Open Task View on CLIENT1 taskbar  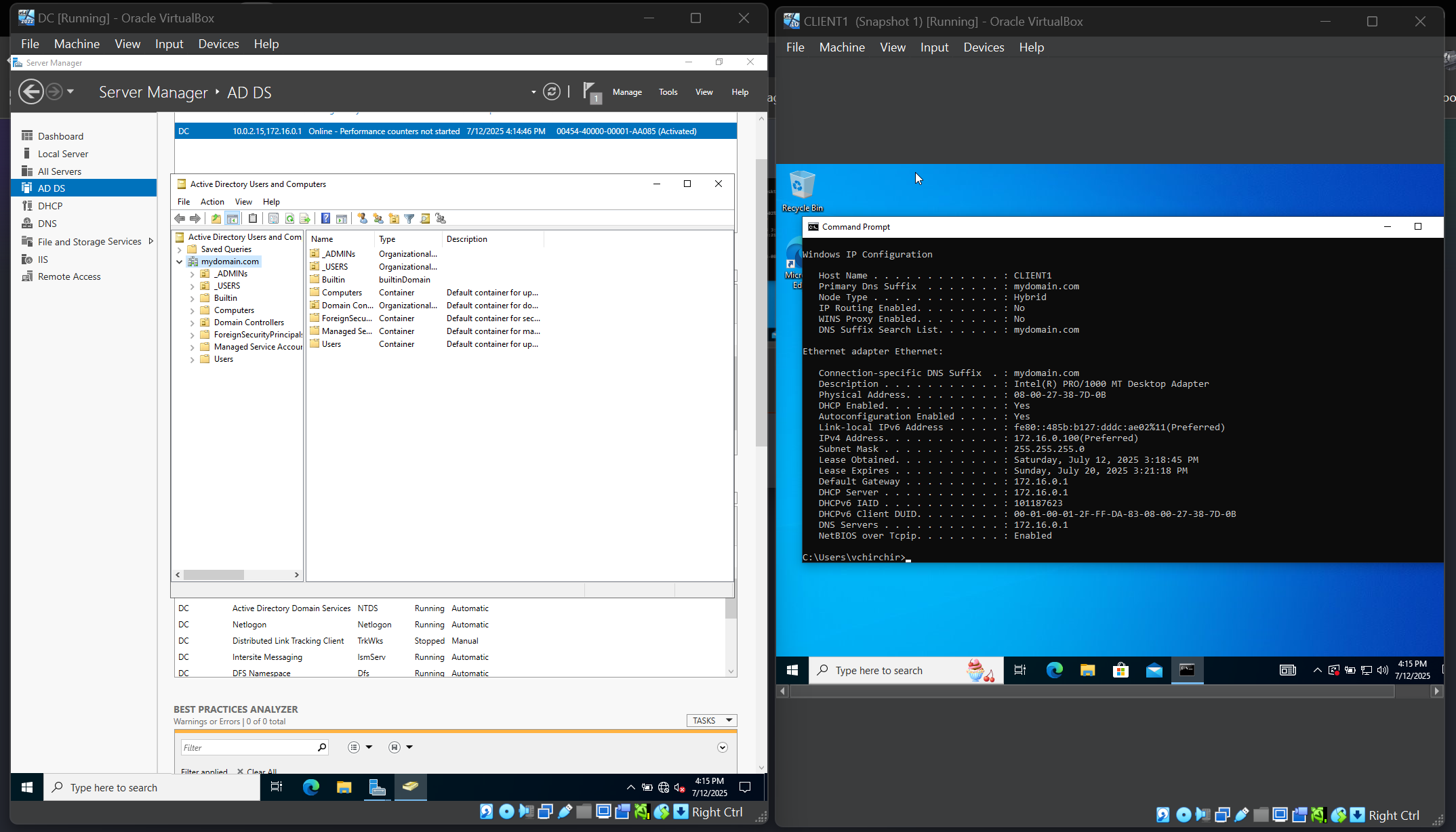point(1020,670)
